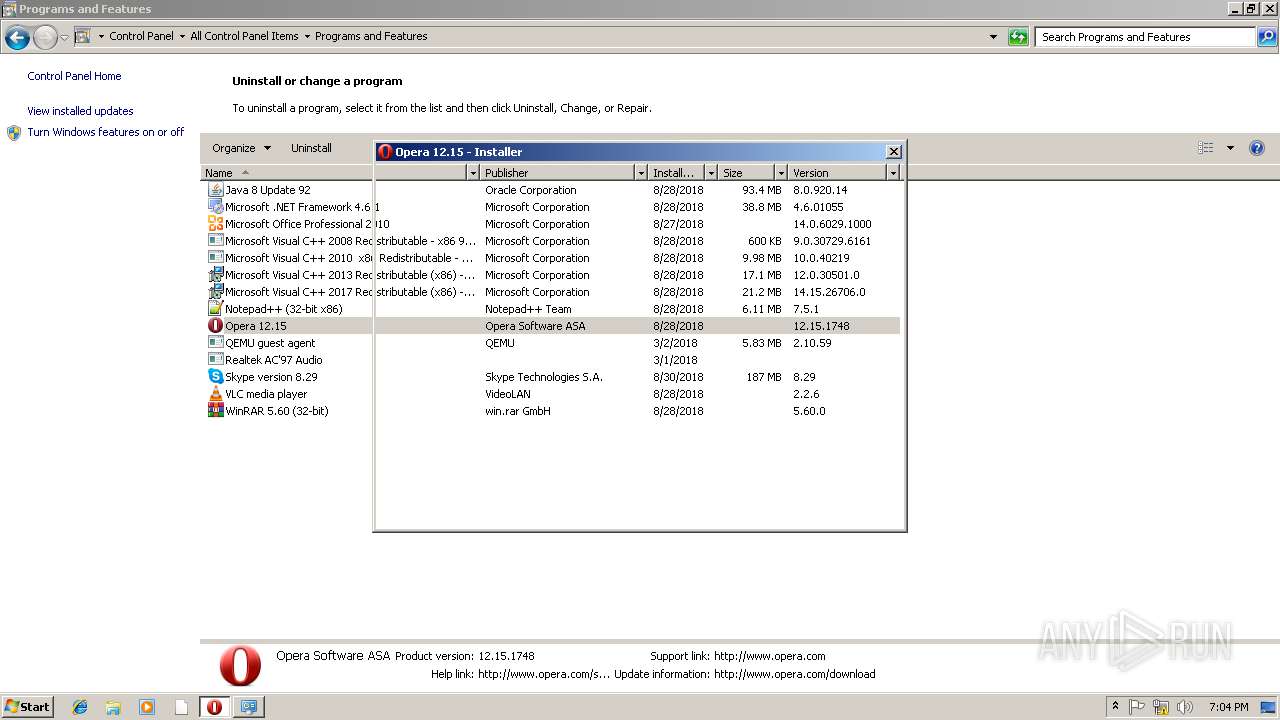This screenshot has height=720, width=1280.
Task: Click the Java 8 Update 92 icon
Action: [215, 190]
